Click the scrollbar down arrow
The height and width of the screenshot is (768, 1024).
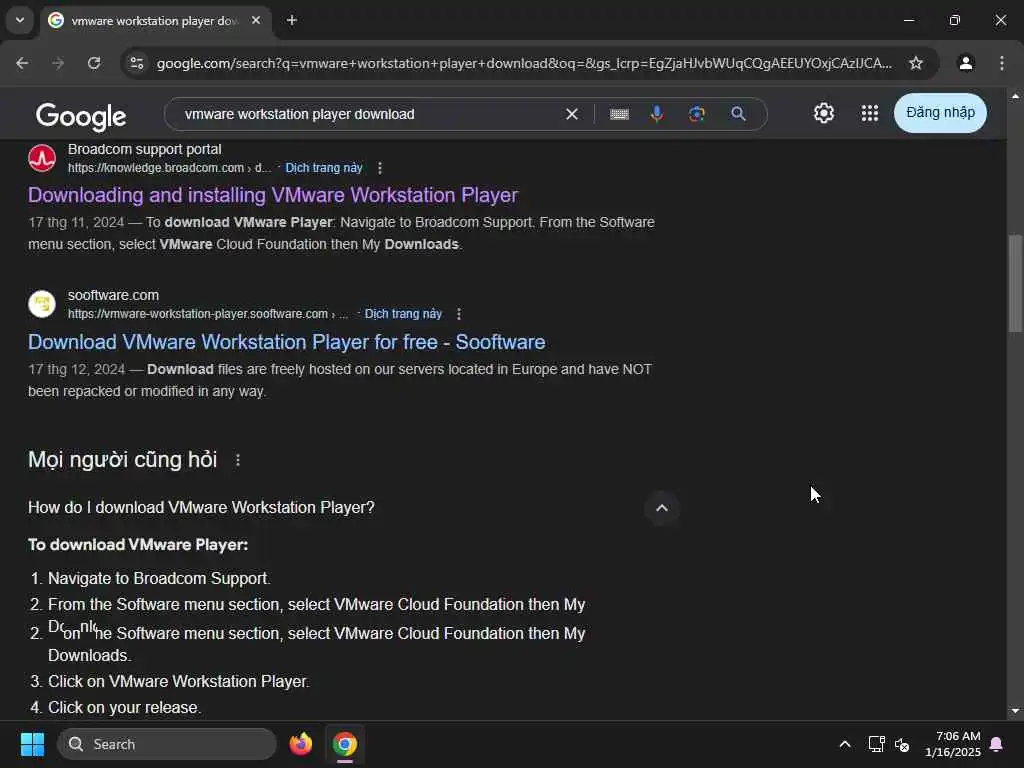1015,711
